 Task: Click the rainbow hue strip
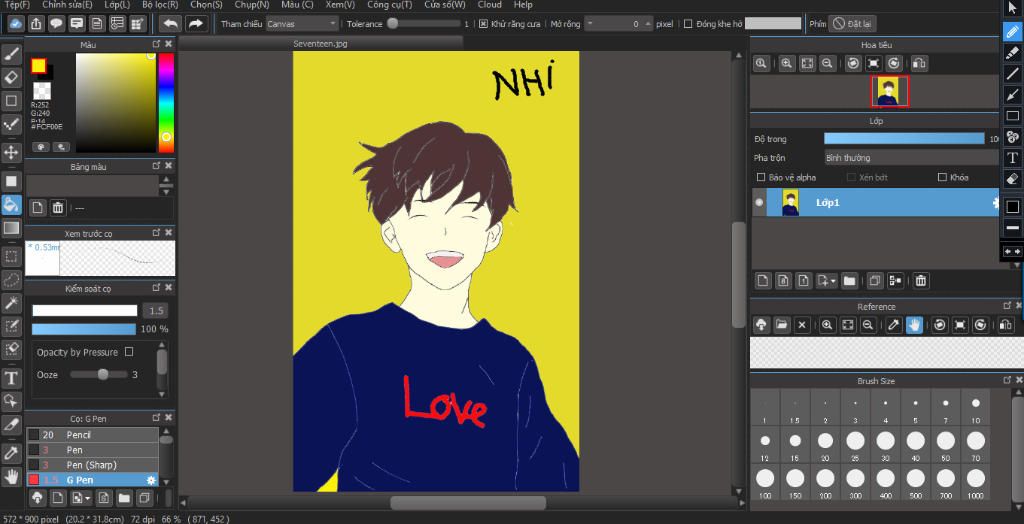(x=166, y=103)
